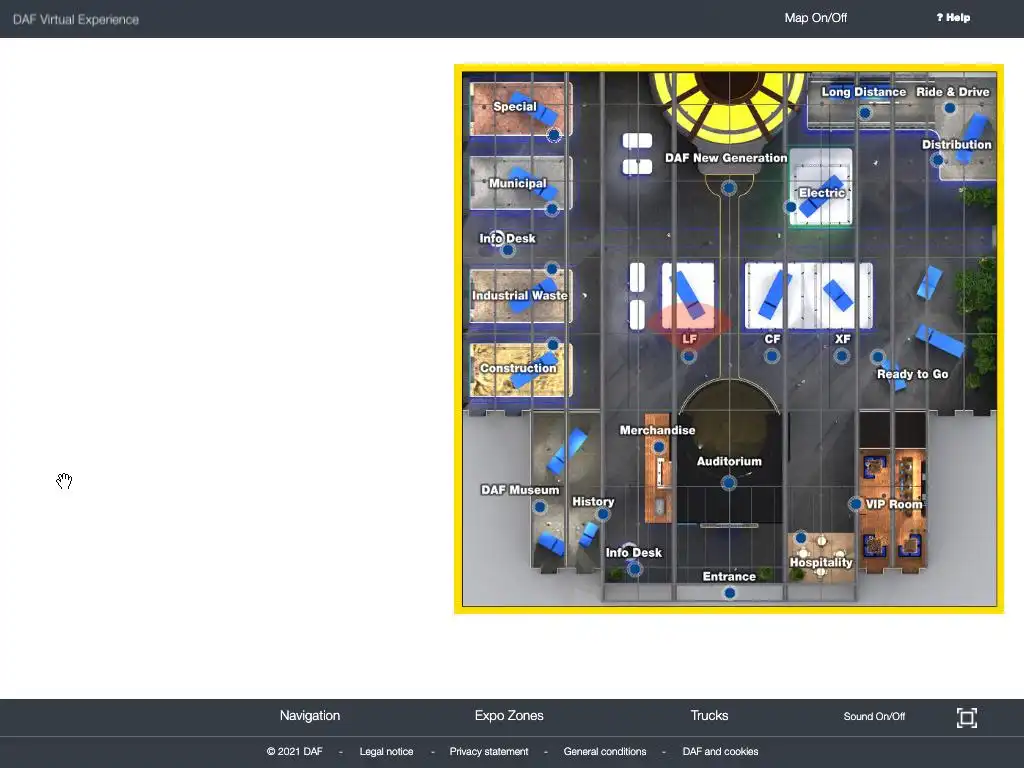The height and width of the screenshot is (768, 1024).
Task: Go to the Auditorium marker dot
Action: (729, 483)
